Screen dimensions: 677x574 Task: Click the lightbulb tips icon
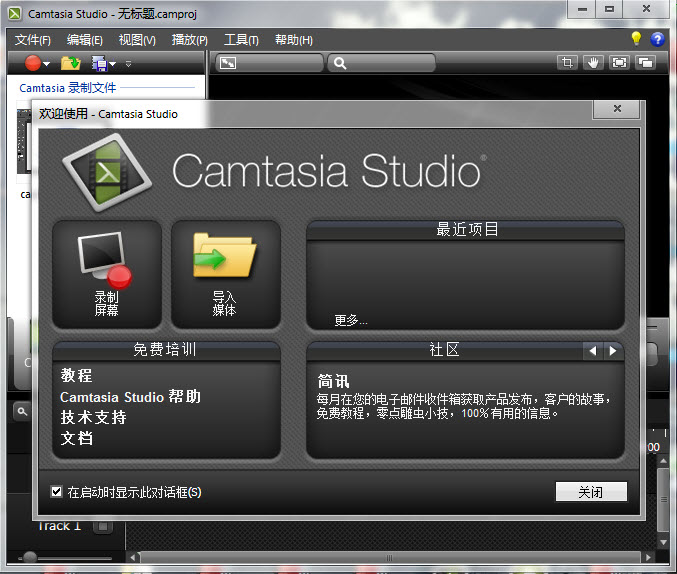[636, 39]
